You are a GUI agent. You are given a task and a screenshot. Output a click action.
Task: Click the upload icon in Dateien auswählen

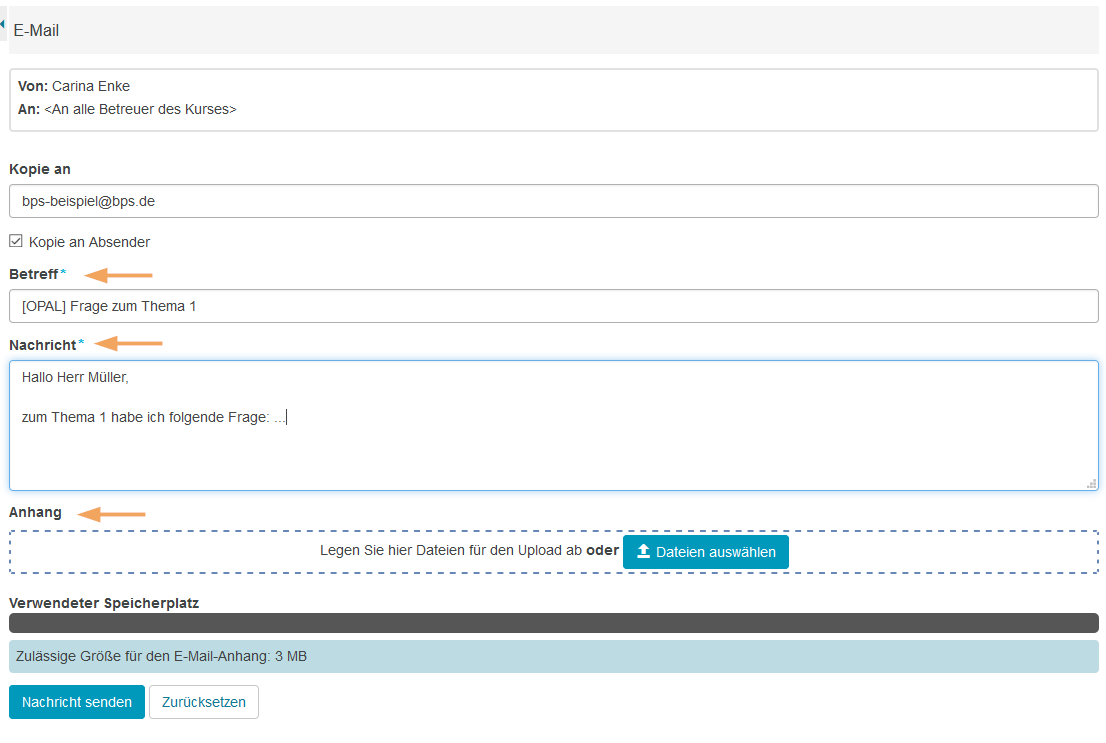coord(643,552)
